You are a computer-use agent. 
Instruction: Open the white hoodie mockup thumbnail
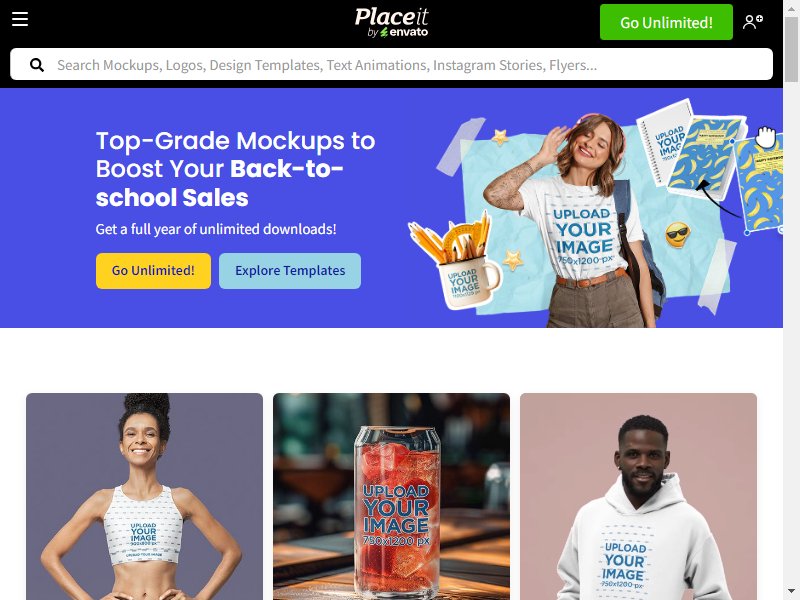pos(638,496)
